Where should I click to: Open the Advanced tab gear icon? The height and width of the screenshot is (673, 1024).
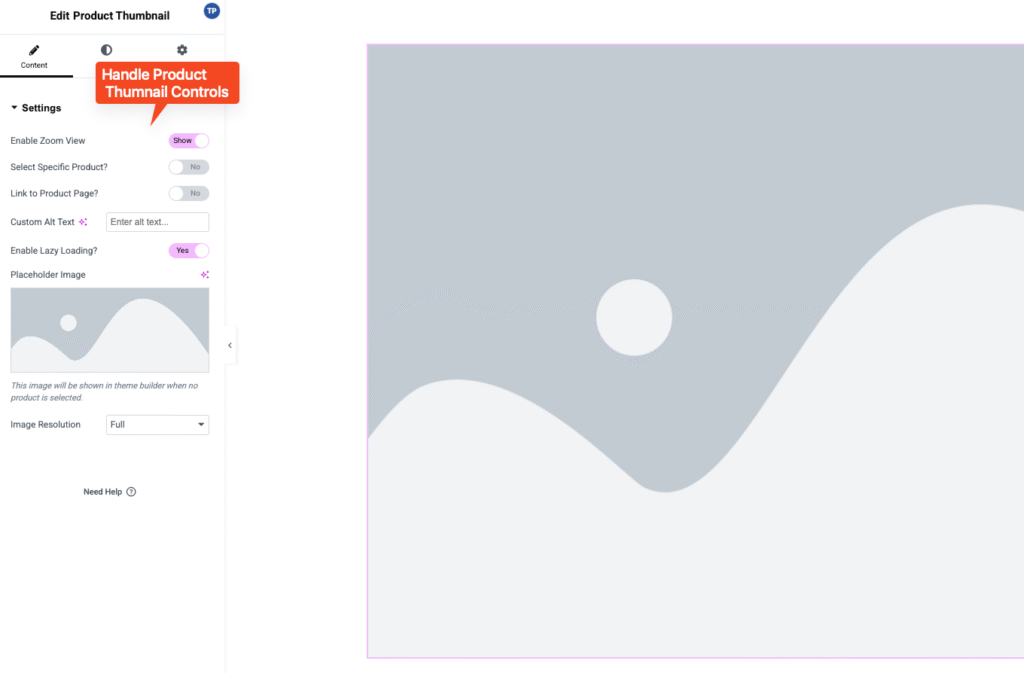181,50
